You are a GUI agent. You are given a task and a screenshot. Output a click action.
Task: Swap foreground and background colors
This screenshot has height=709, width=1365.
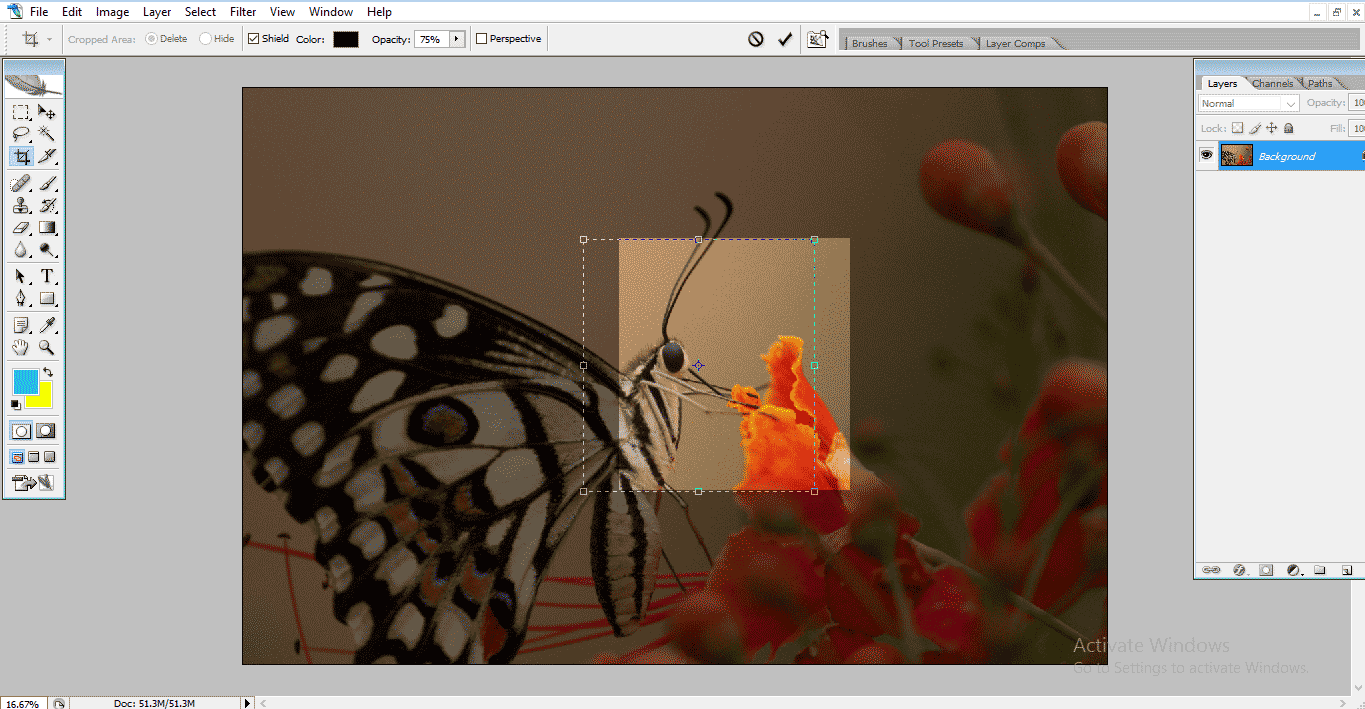(x=47, y=372)
